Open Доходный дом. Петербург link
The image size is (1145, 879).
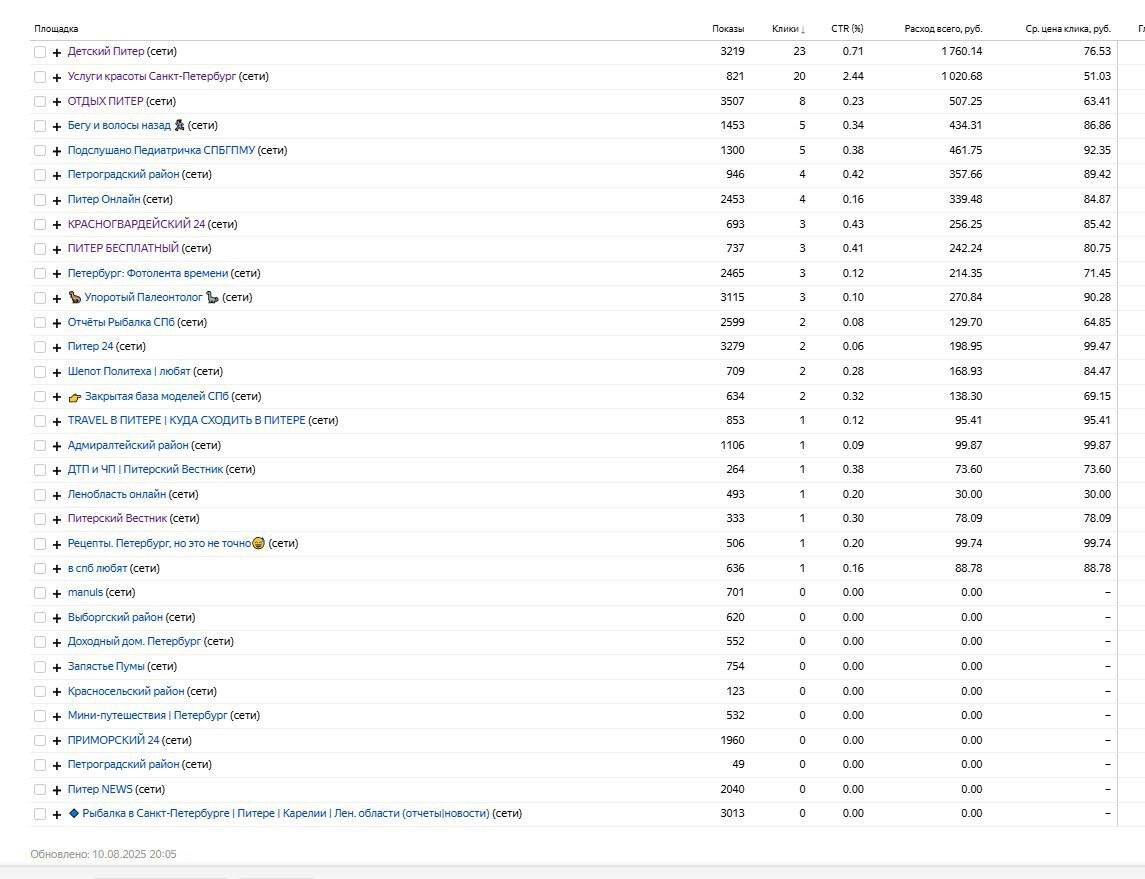[x=134, y=641]
